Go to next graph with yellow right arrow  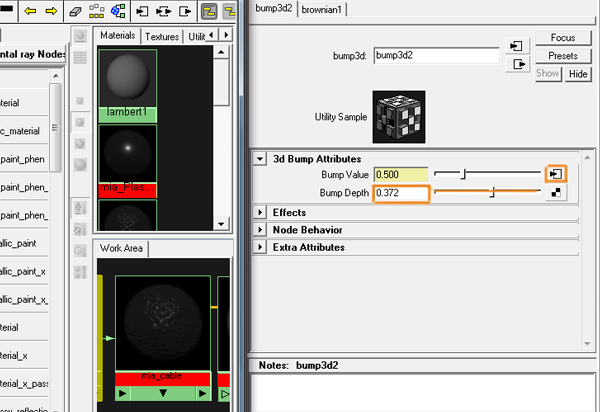[x=51, y=11]
